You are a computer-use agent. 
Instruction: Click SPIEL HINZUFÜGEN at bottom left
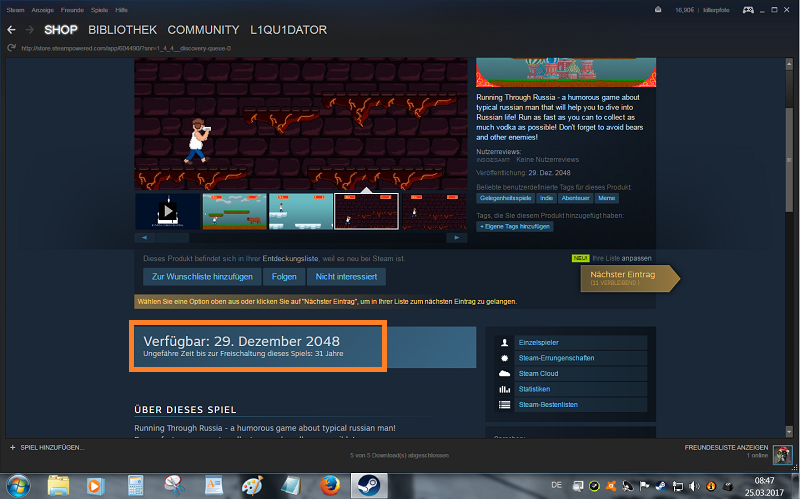click(47, 447)
